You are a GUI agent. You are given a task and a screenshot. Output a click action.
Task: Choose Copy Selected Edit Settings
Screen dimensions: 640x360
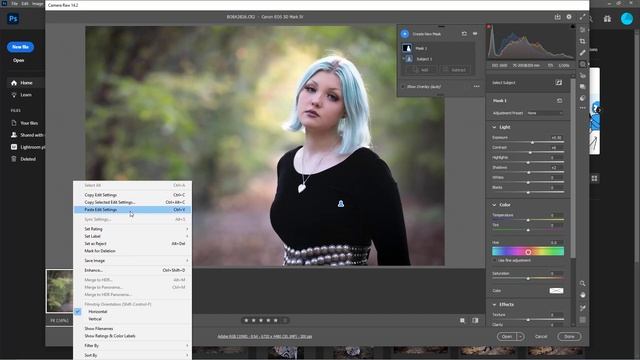(132, 202)
